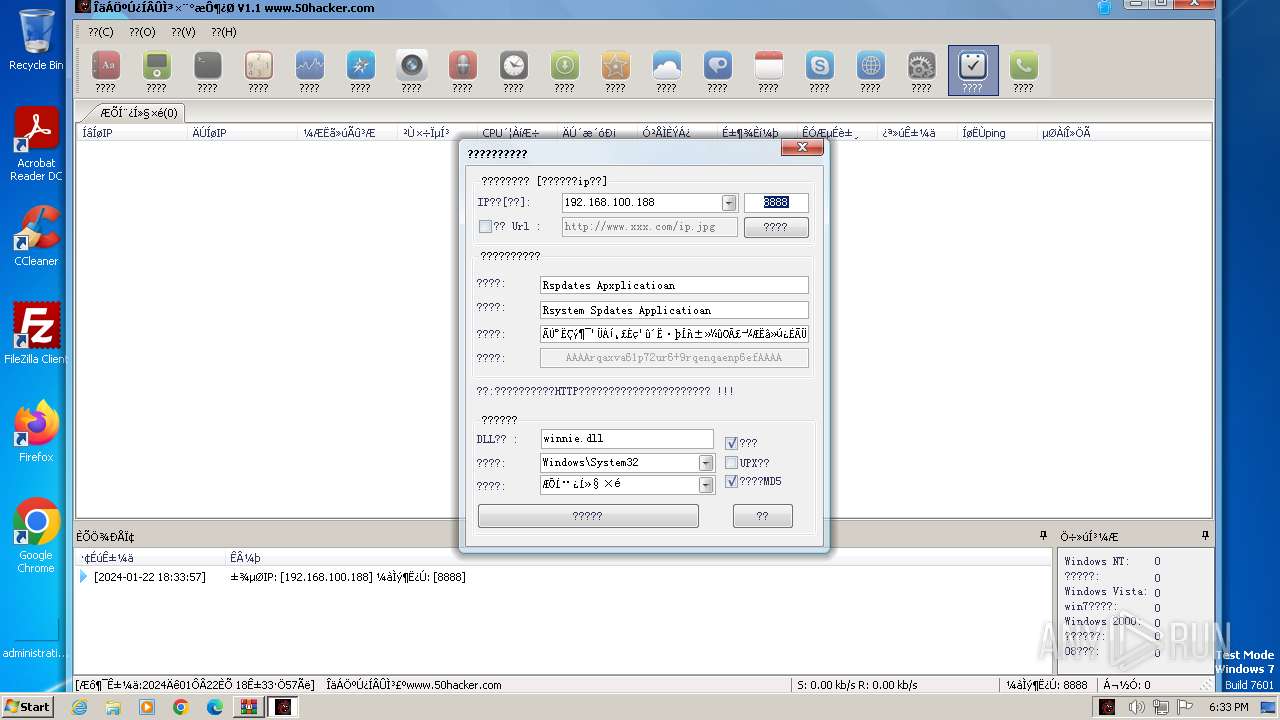Expand the dropdown below Windows\System32
This screenshot has height=720, width=1280.
(706, 485)
